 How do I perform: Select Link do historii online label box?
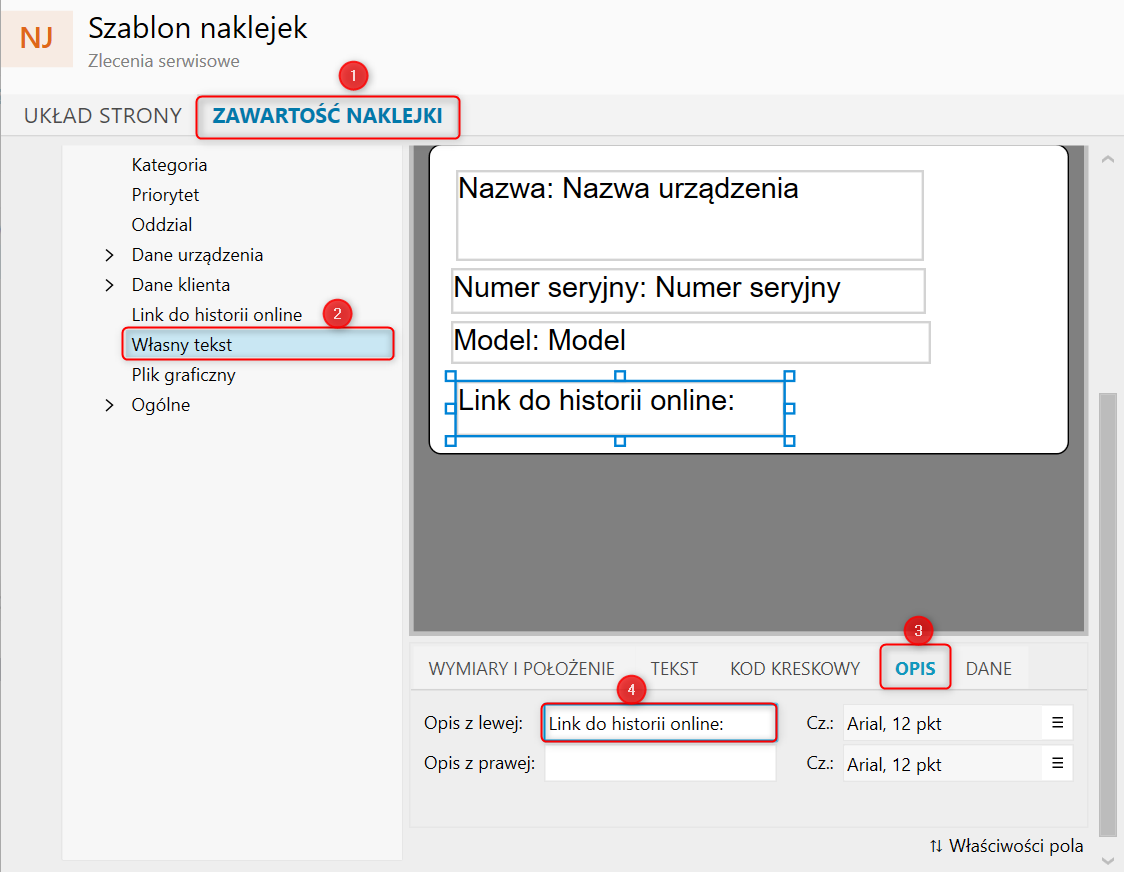(x=620, y=408)
